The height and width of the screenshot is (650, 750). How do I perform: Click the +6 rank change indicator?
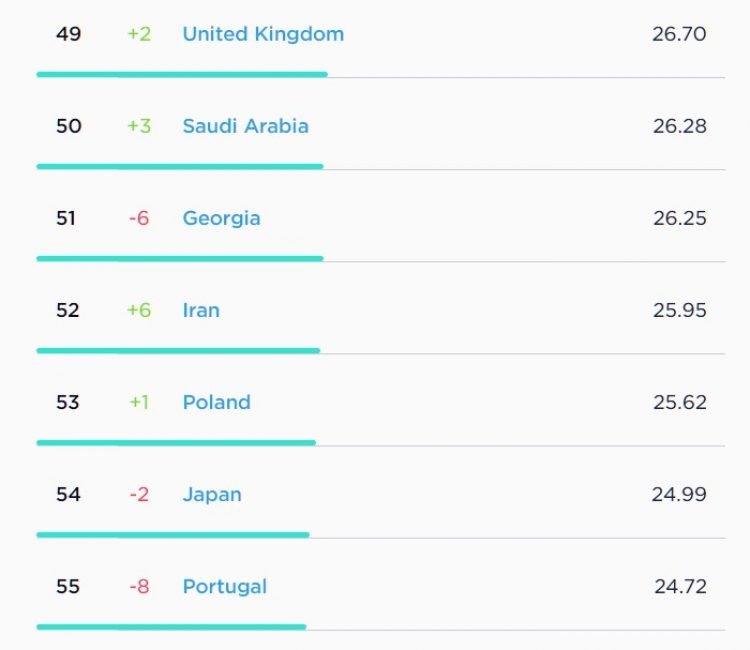coord(139,310)
